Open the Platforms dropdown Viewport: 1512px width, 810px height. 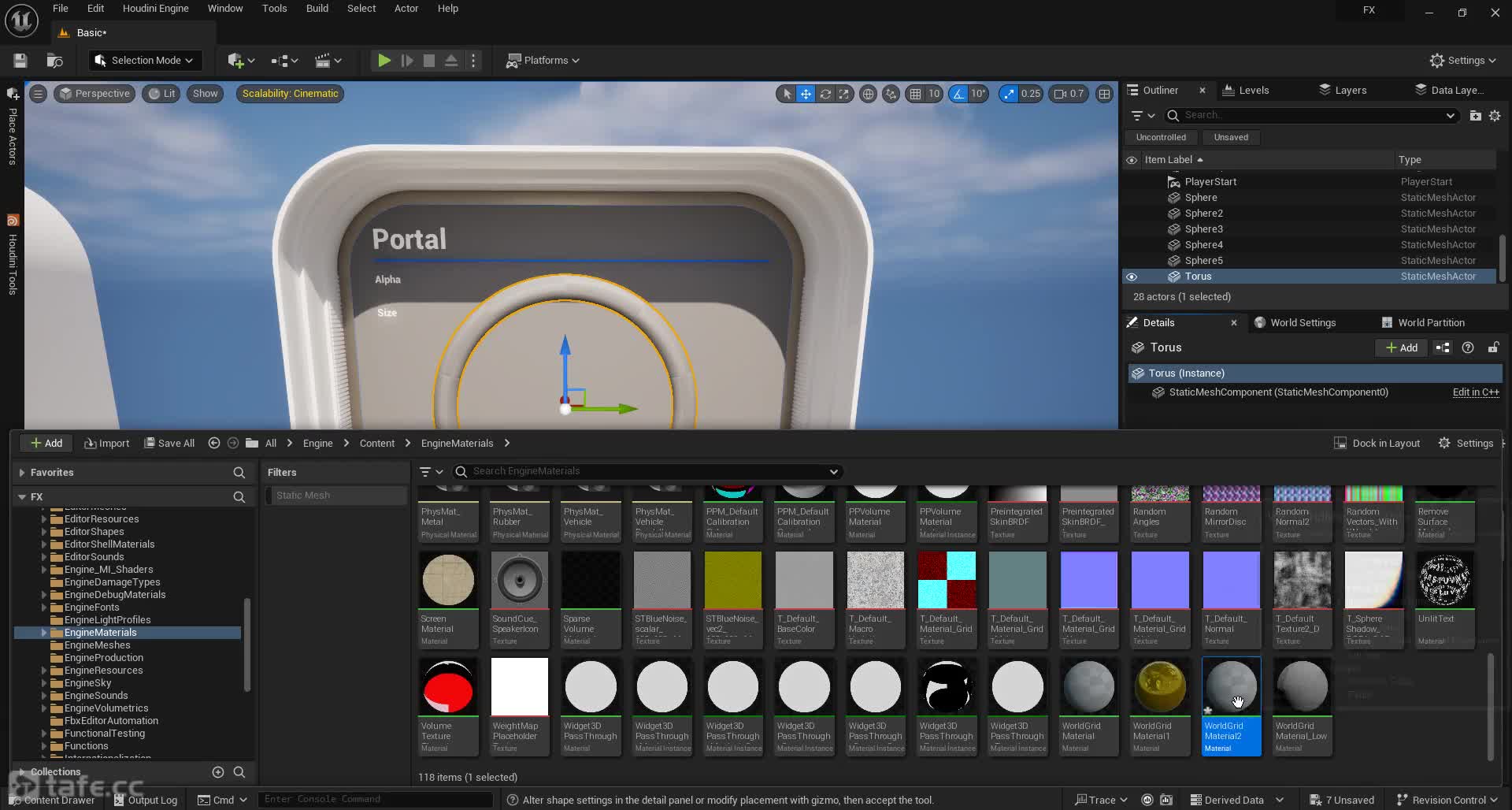(x=543, y=61)
